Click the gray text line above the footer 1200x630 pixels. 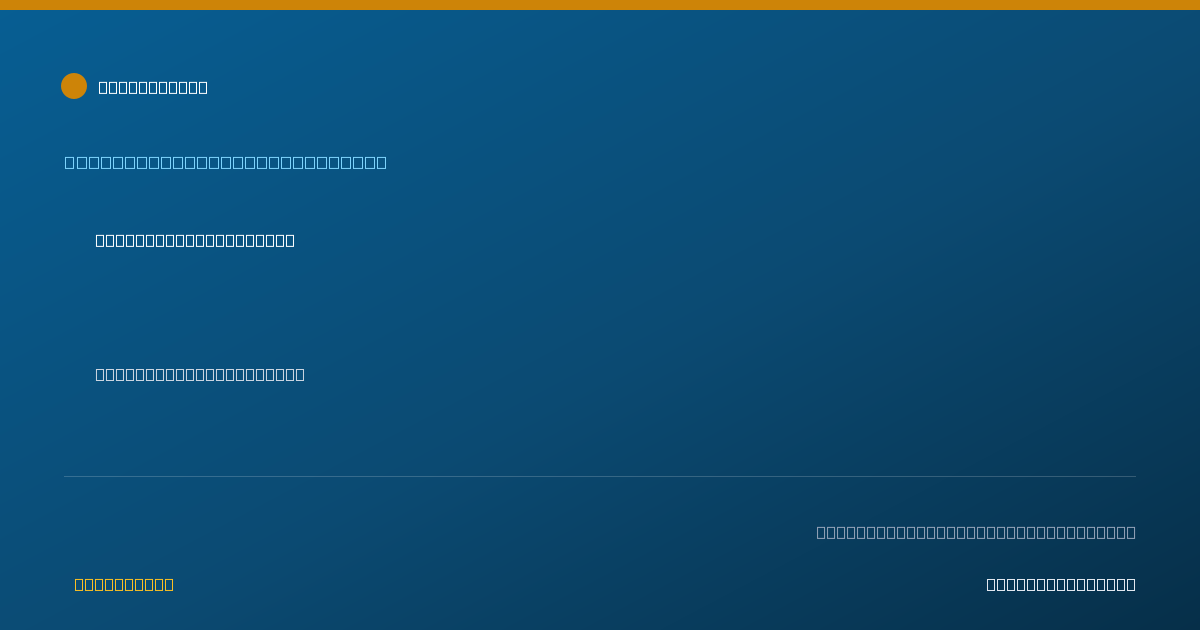coord(976,532)
